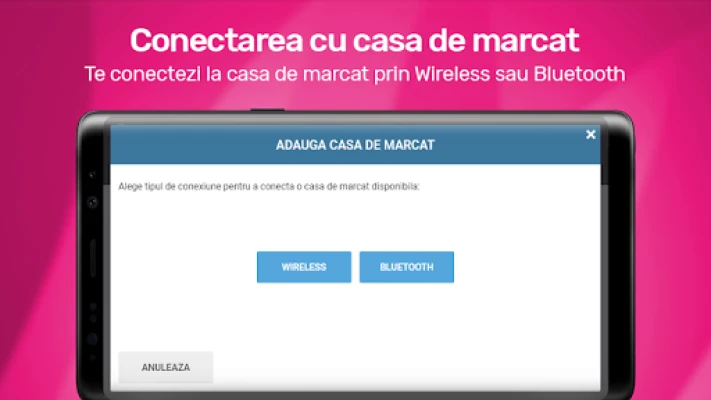Image resolution: width=711 pixels, height=400 pixels.
Task: Click the word 'Conectarea' in the headline
Action: 216,40
